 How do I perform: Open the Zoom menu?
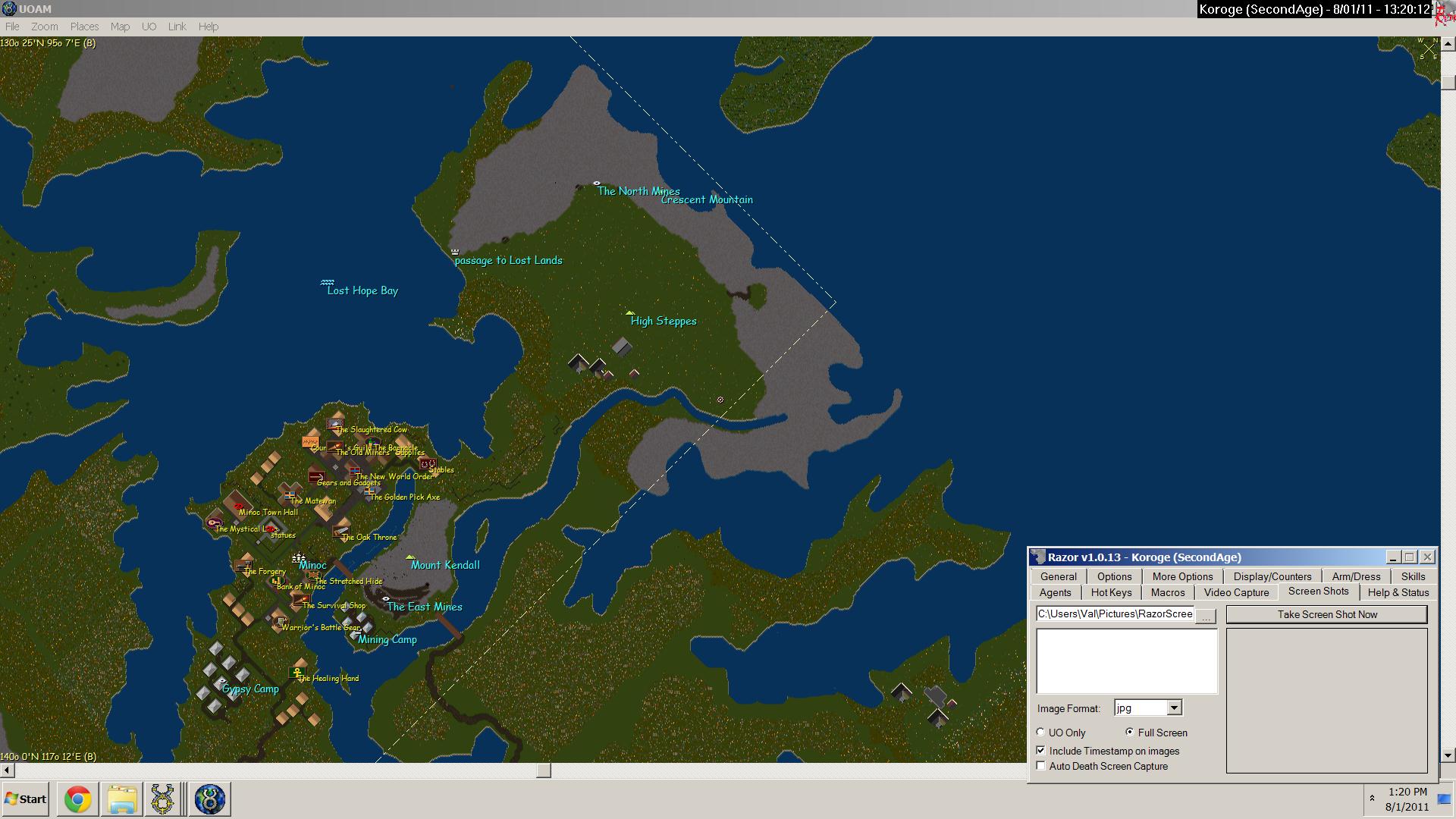pyautogui.click(x=45, y=27)
